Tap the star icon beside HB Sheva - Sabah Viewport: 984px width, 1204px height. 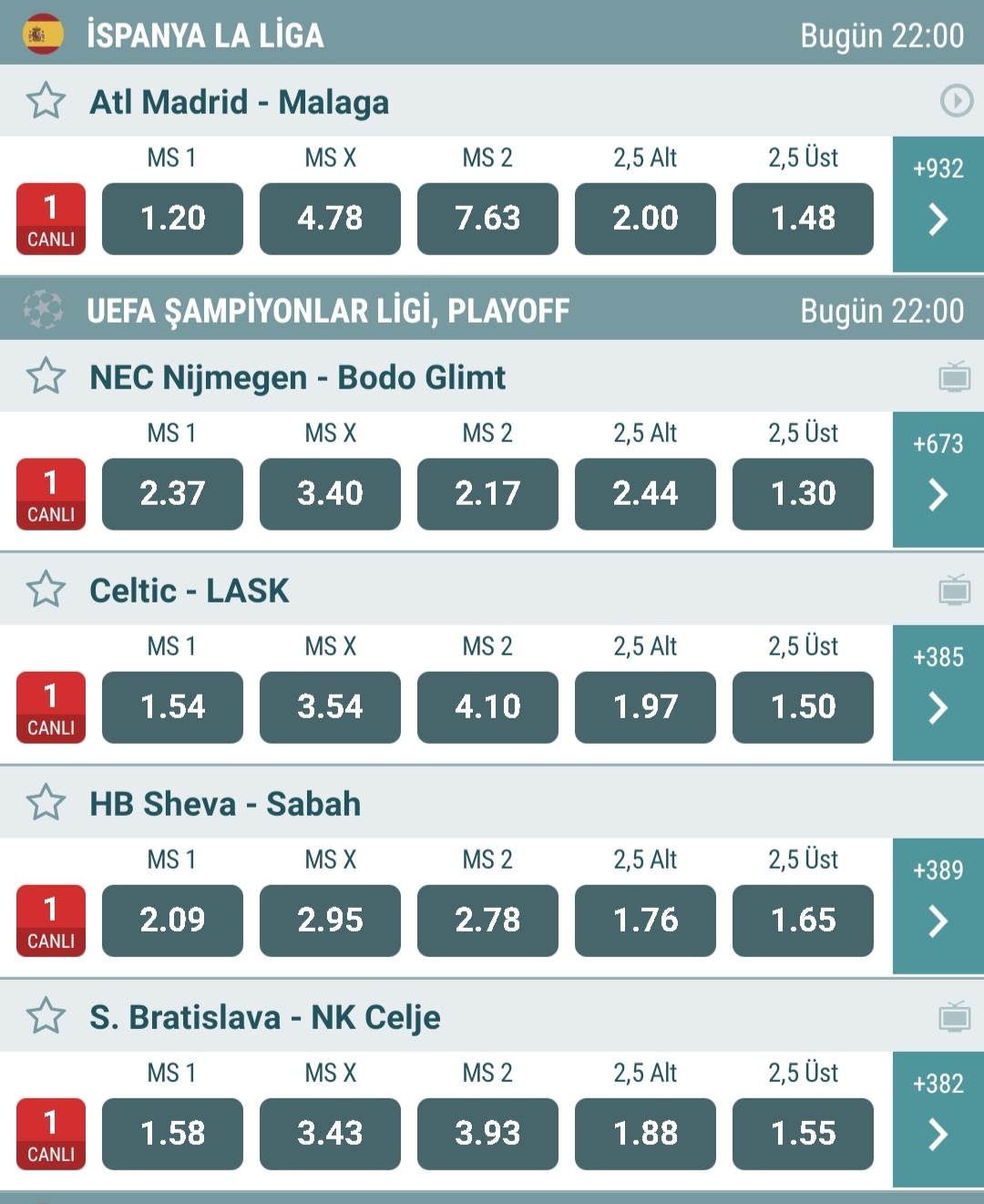click(x=46, y=803)
